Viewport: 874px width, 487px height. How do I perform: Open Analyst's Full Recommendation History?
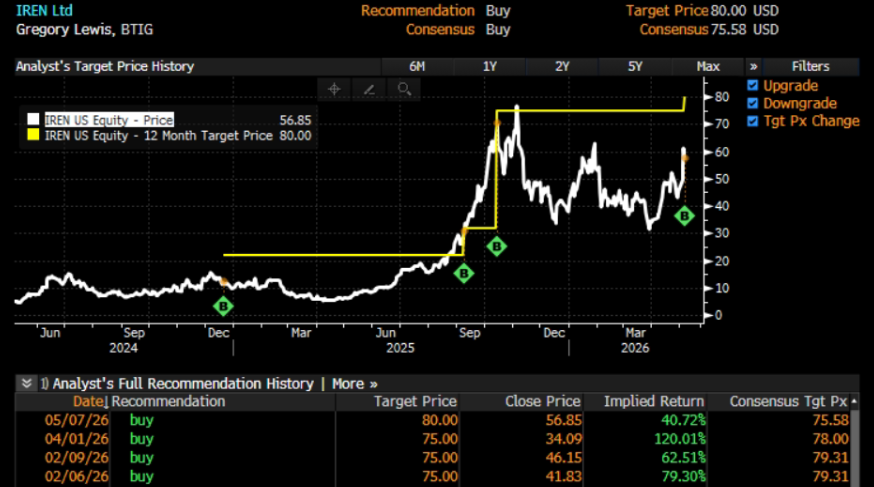(x=183, y=384)
